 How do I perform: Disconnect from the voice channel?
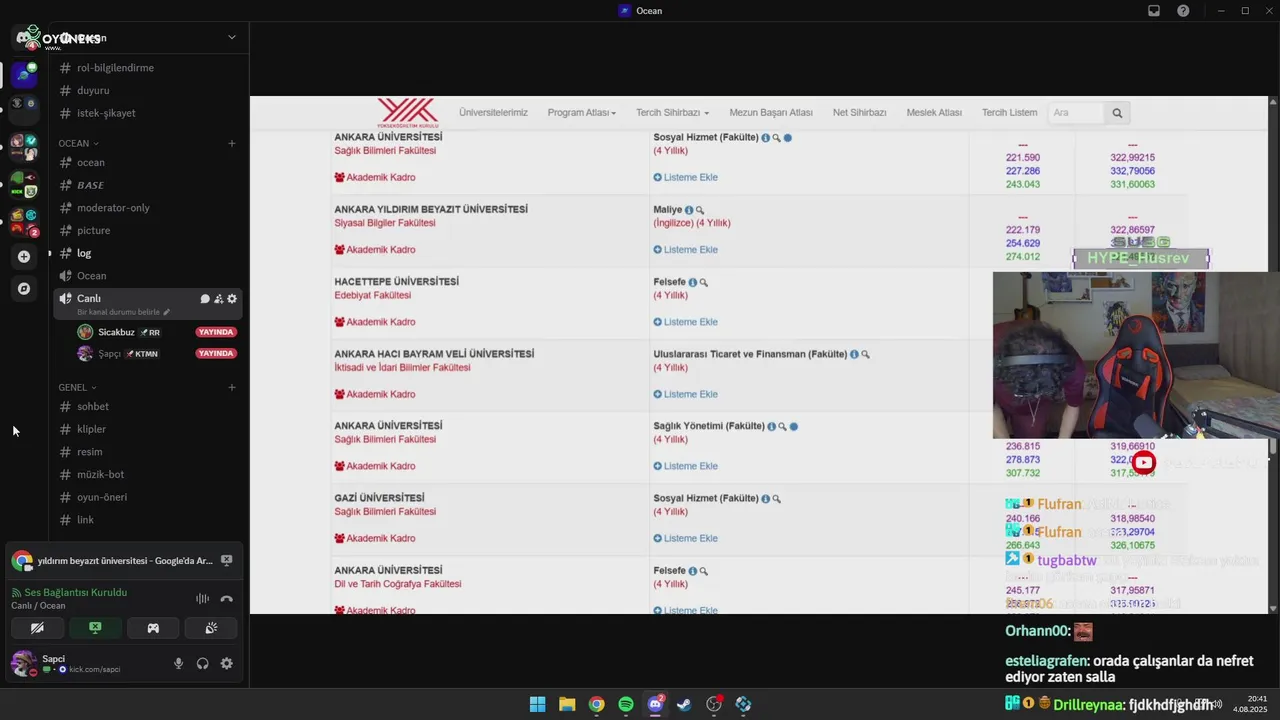click(227, 599)
